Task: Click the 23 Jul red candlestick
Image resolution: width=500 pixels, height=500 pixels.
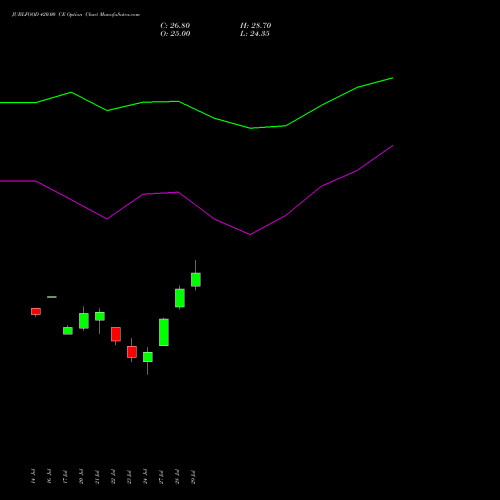Action: pyautogui.click(x=132, y=352)
